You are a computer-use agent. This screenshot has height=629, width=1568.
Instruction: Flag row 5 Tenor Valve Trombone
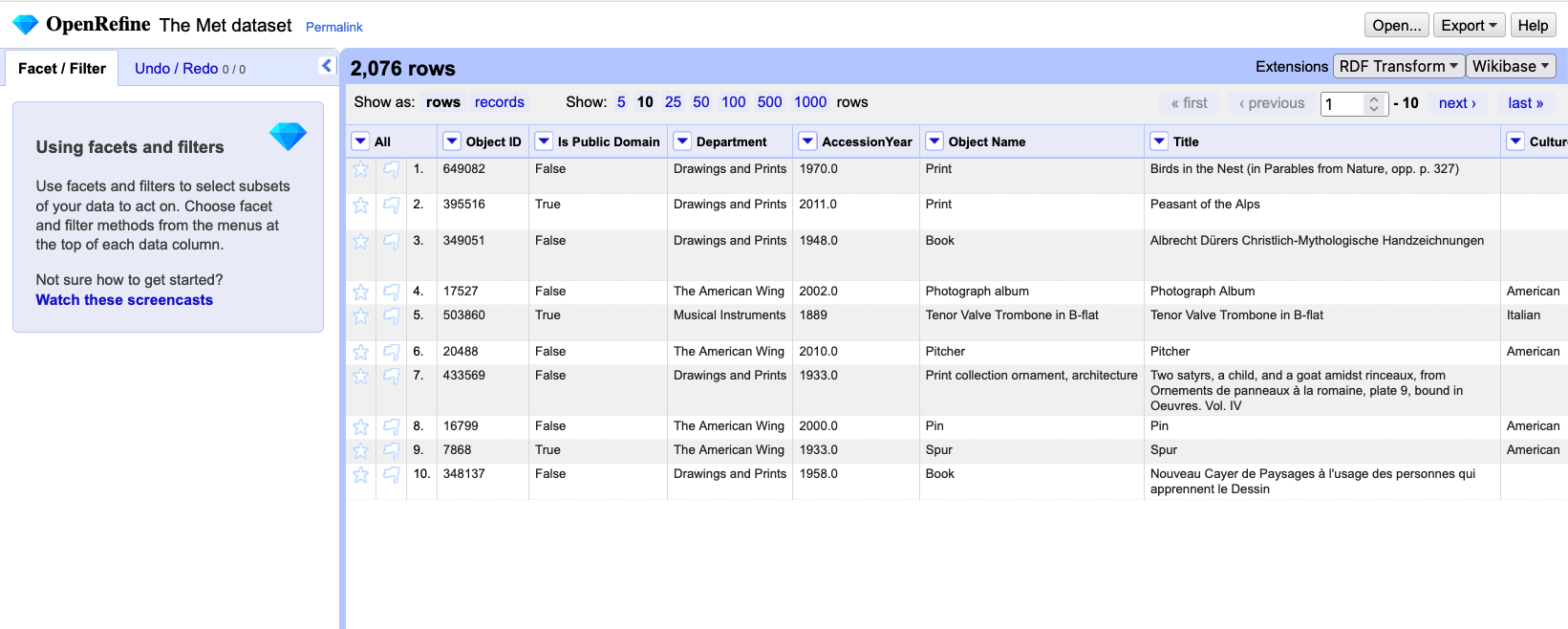392,315
